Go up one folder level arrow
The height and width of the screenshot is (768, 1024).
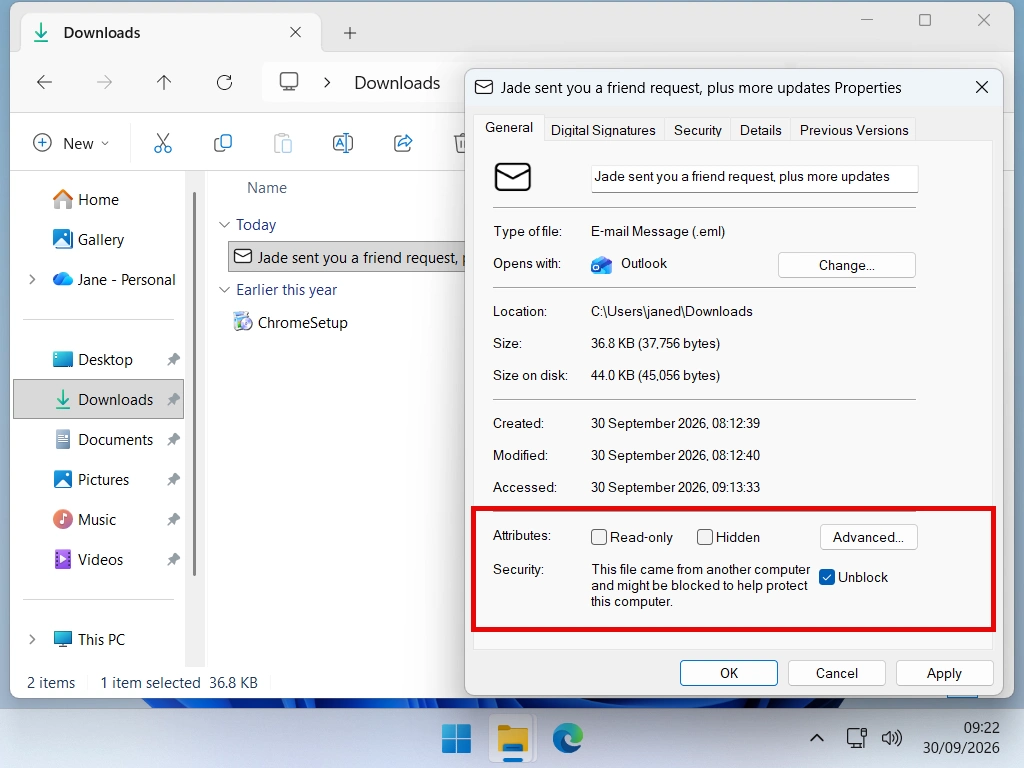pyautogui.click(x=164, y=82)
